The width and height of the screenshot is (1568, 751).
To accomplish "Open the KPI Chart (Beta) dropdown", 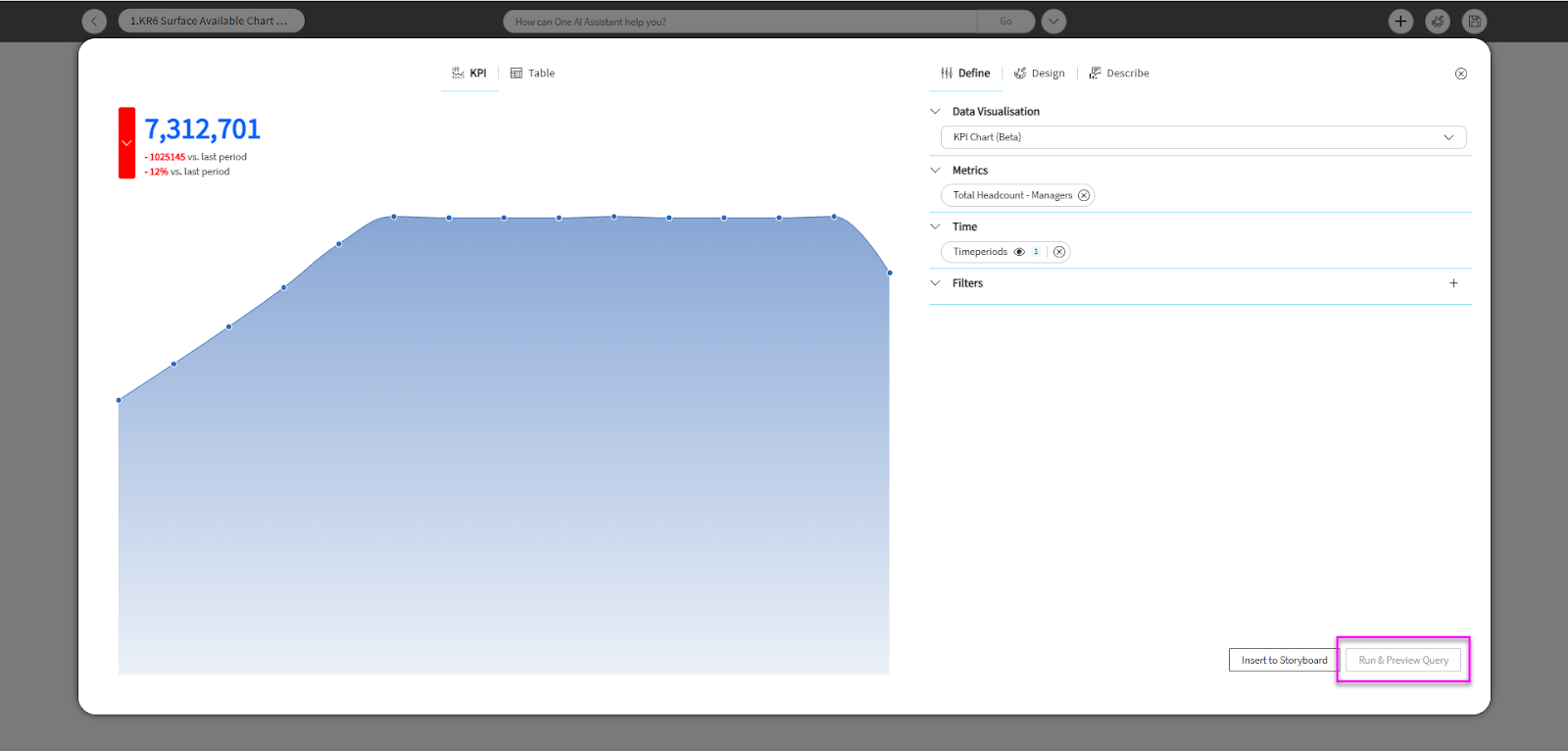I will [1202, 137].
